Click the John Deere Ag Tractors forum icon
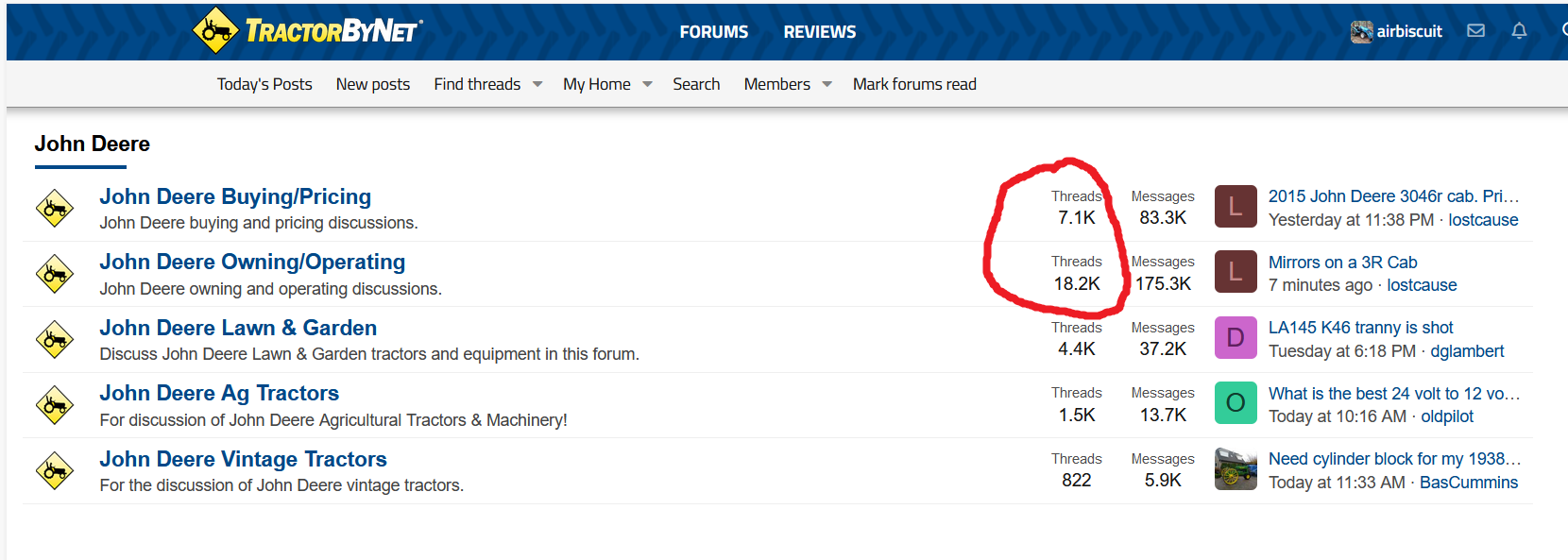 coord(55,405)
